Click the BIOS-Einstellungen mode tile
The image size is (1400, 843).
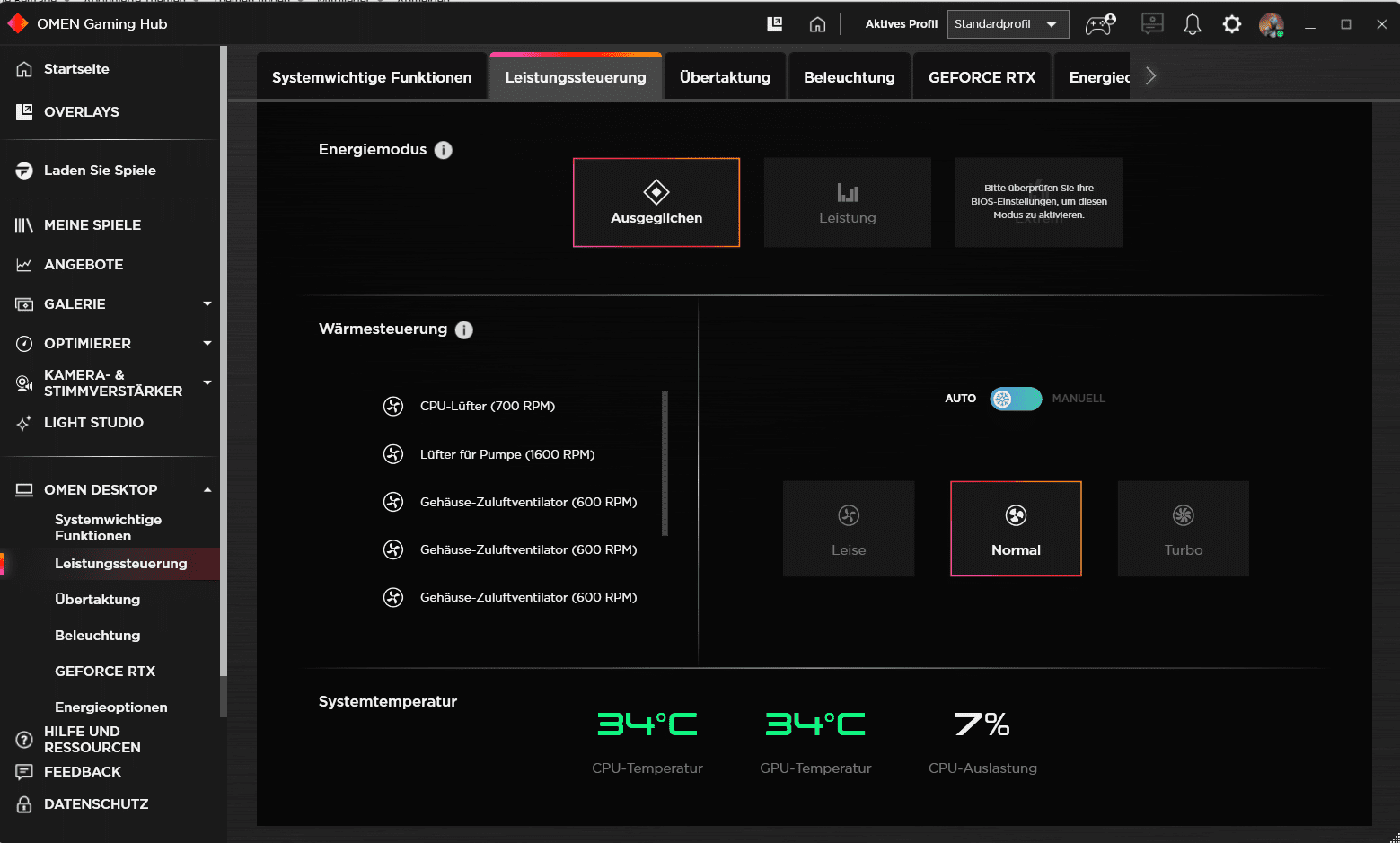1039,203
